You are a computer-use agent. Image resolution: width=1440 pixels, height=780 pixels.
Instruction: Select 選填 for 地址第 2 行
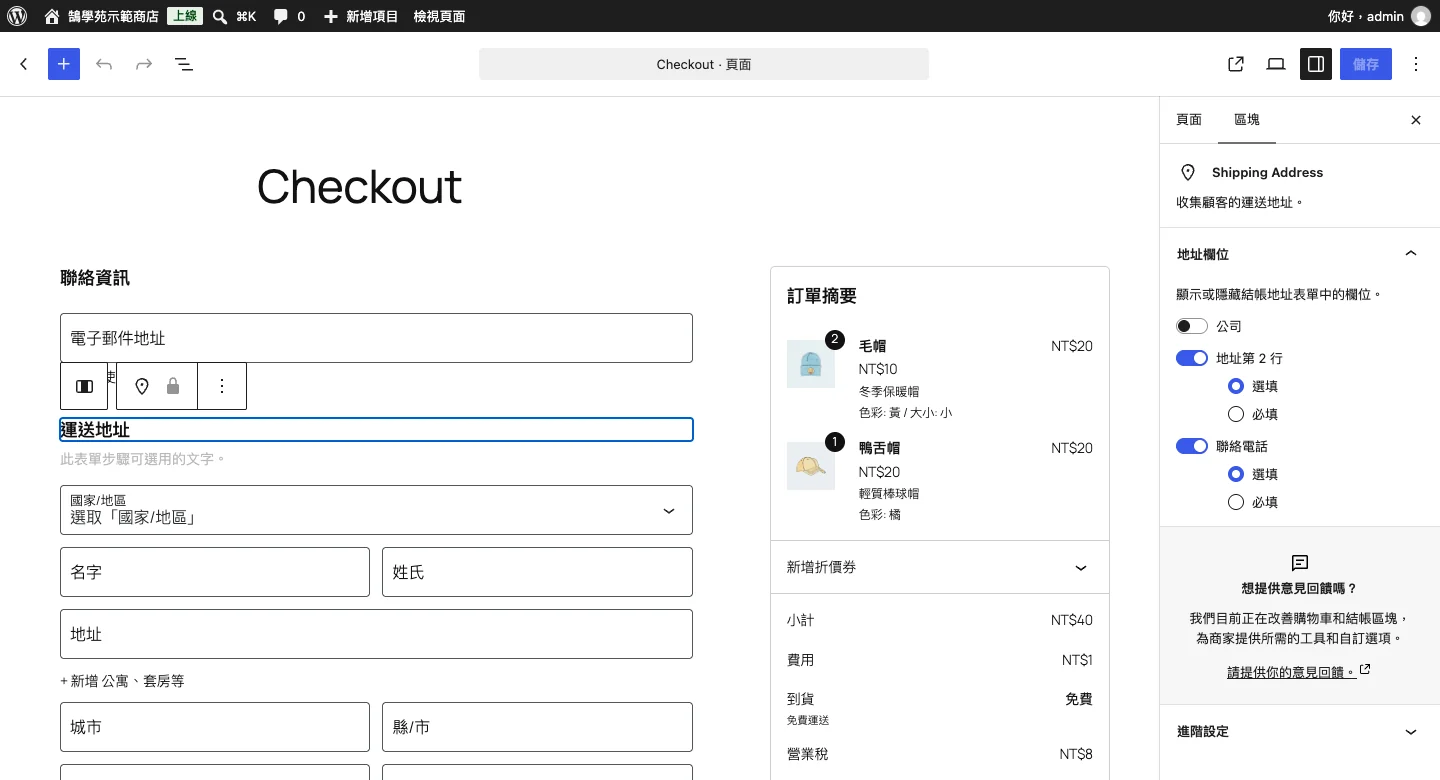point(1236,386)
